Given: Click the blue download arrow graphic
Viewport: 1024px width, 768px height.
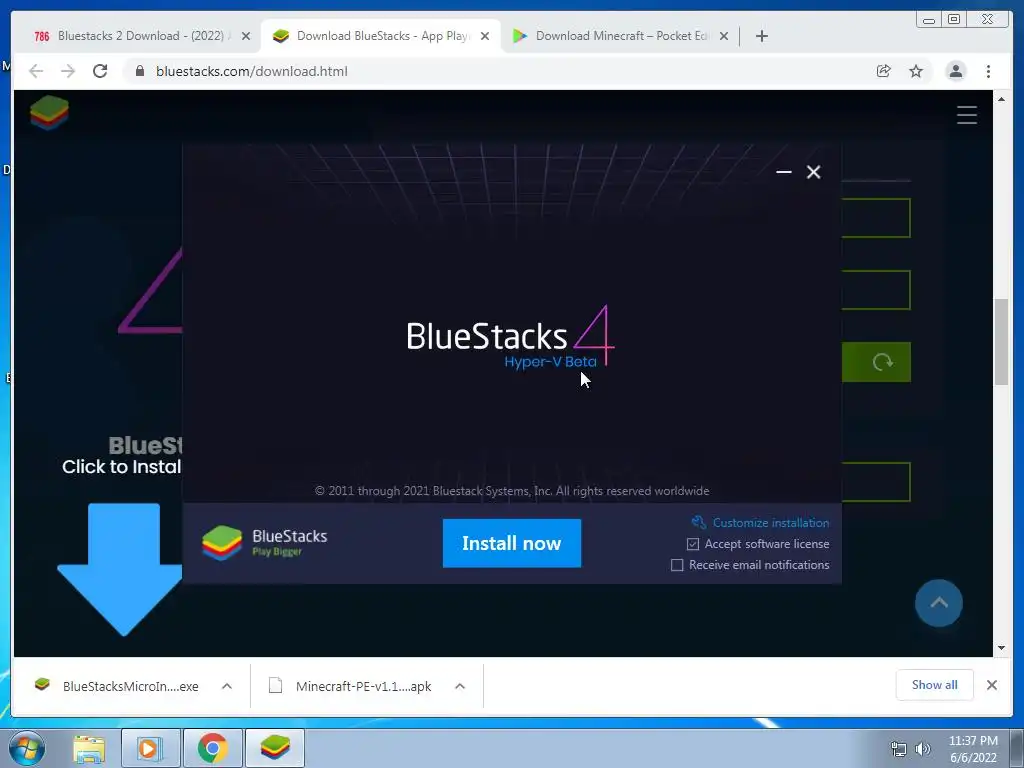Looking at the screenshot, I should coord(121,569).
